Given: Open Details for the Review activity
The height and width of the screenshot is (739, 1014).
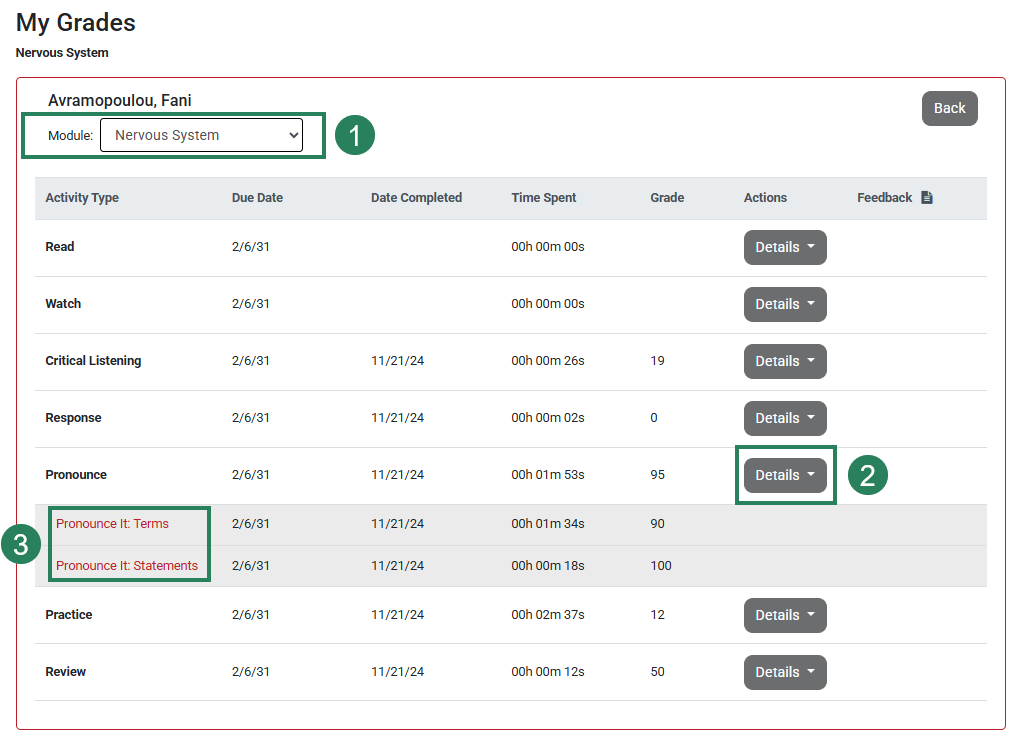Looking at the screenshot, I should coord(784,671).
